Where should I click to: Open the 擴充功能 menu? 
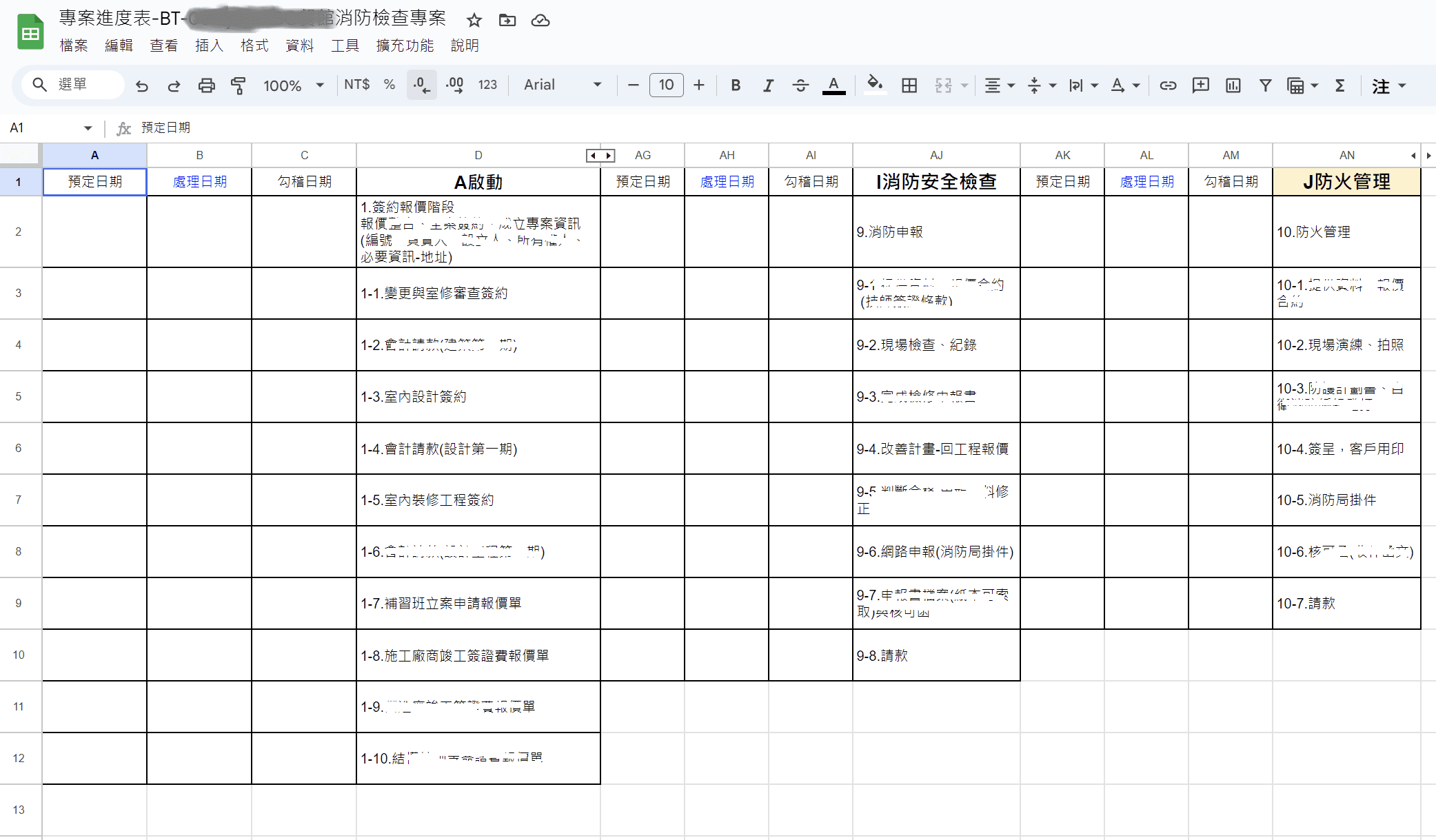[405, 45]
